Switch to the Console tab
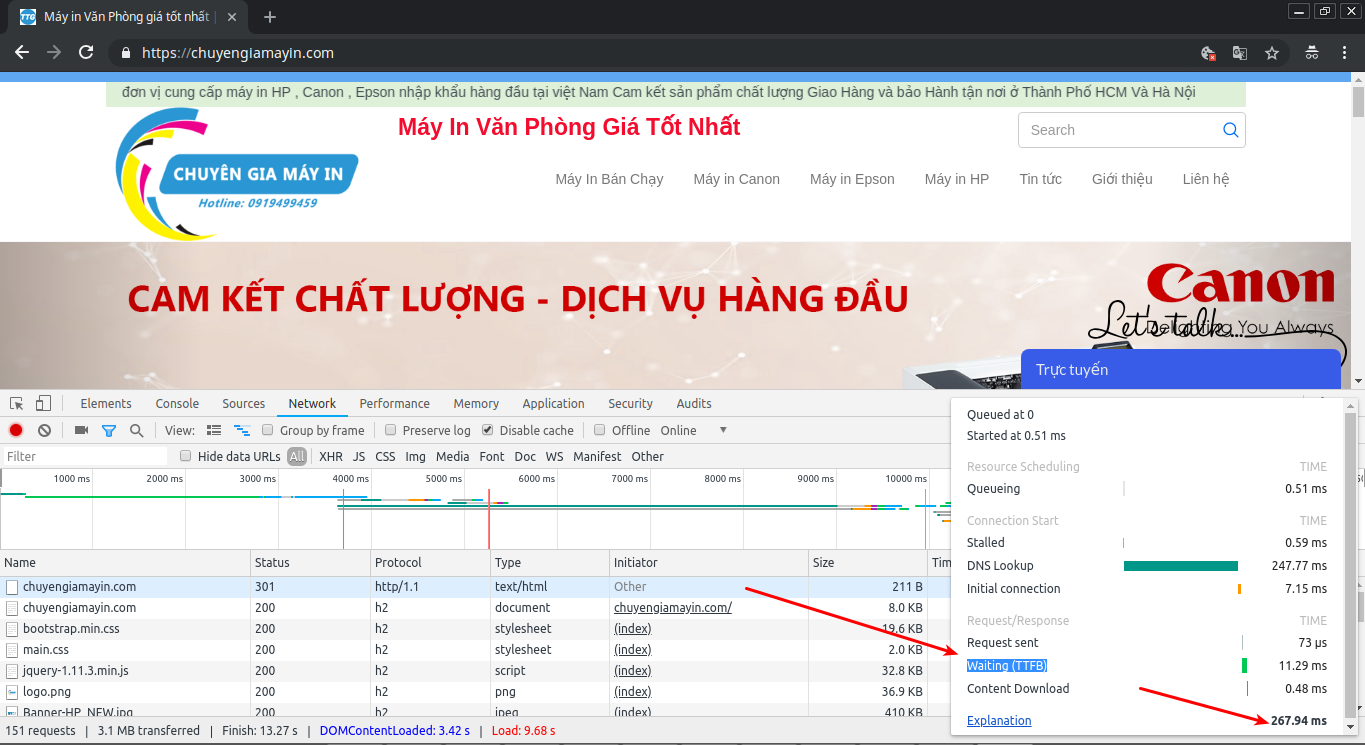1365x745 pixels. (177, 404)
